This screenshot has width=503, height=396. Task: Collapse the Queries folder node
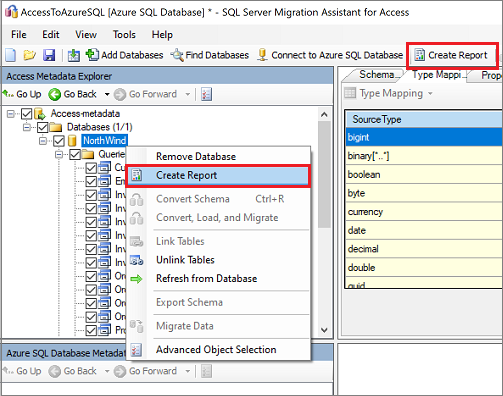pos(59,154)
